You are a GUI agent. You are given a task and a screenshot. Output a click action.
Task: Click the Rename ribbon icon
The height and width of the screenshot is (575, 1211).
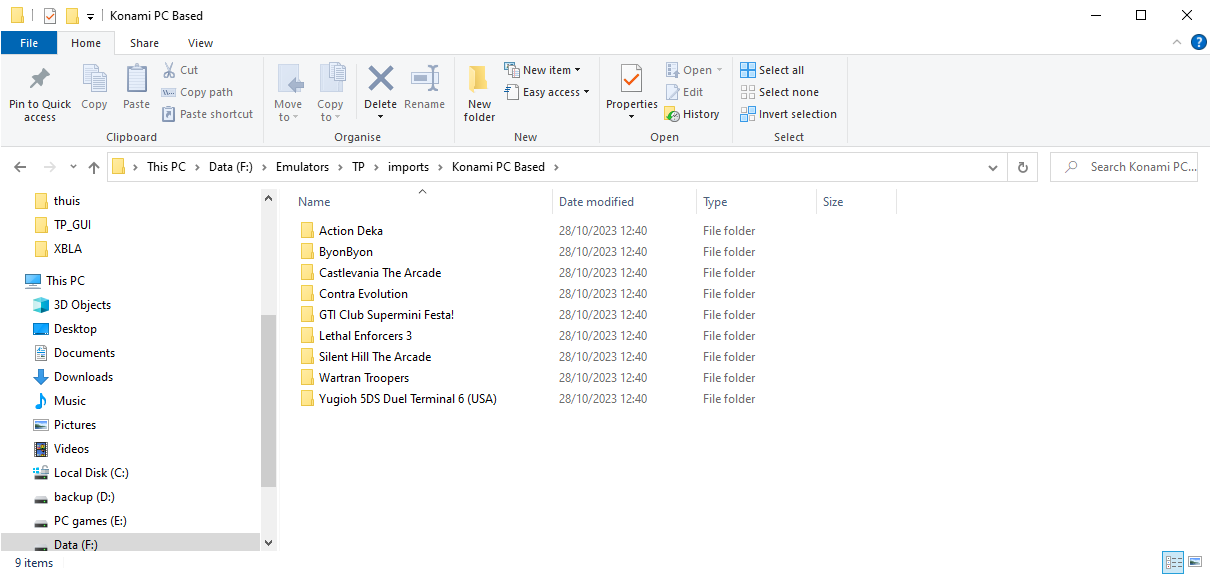(425, 78)
